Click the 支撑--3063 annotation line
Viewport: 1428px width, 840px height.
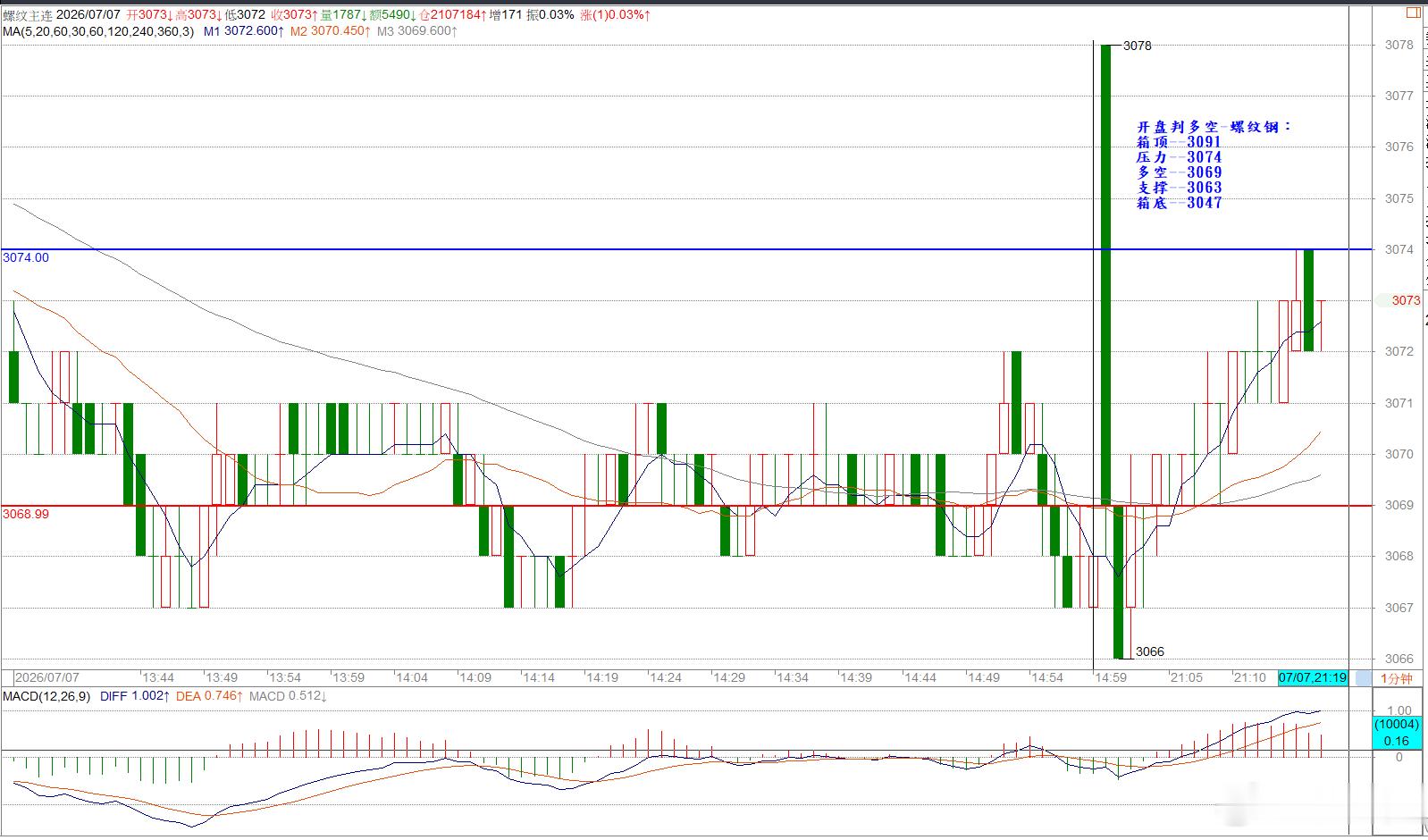pyautogui.click(x=1179, y=188)
